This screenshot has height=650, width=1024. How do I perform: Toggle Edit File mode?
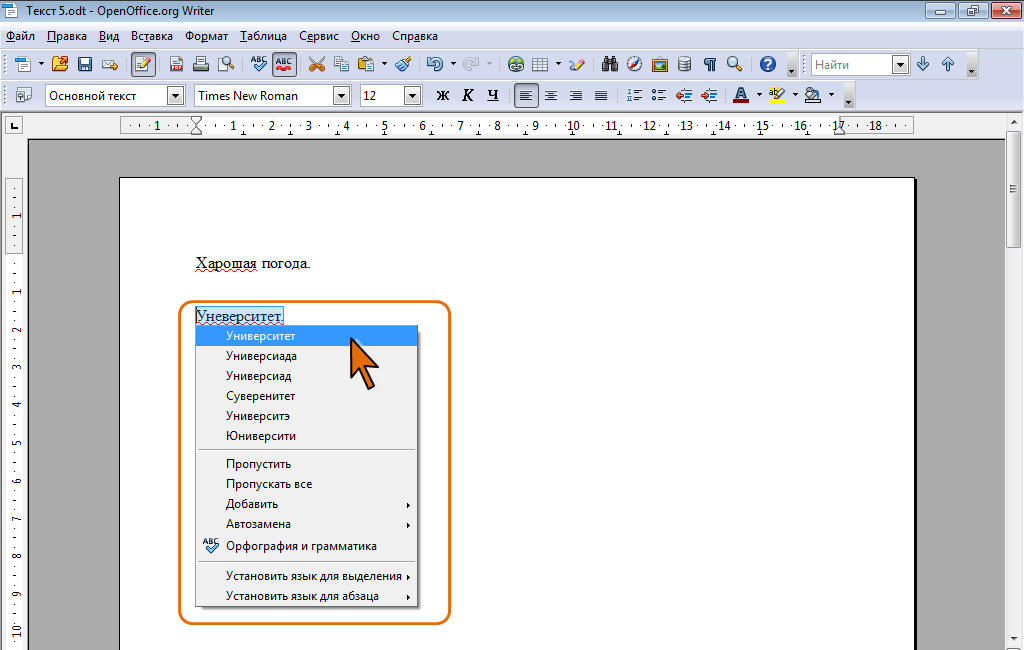143,64
